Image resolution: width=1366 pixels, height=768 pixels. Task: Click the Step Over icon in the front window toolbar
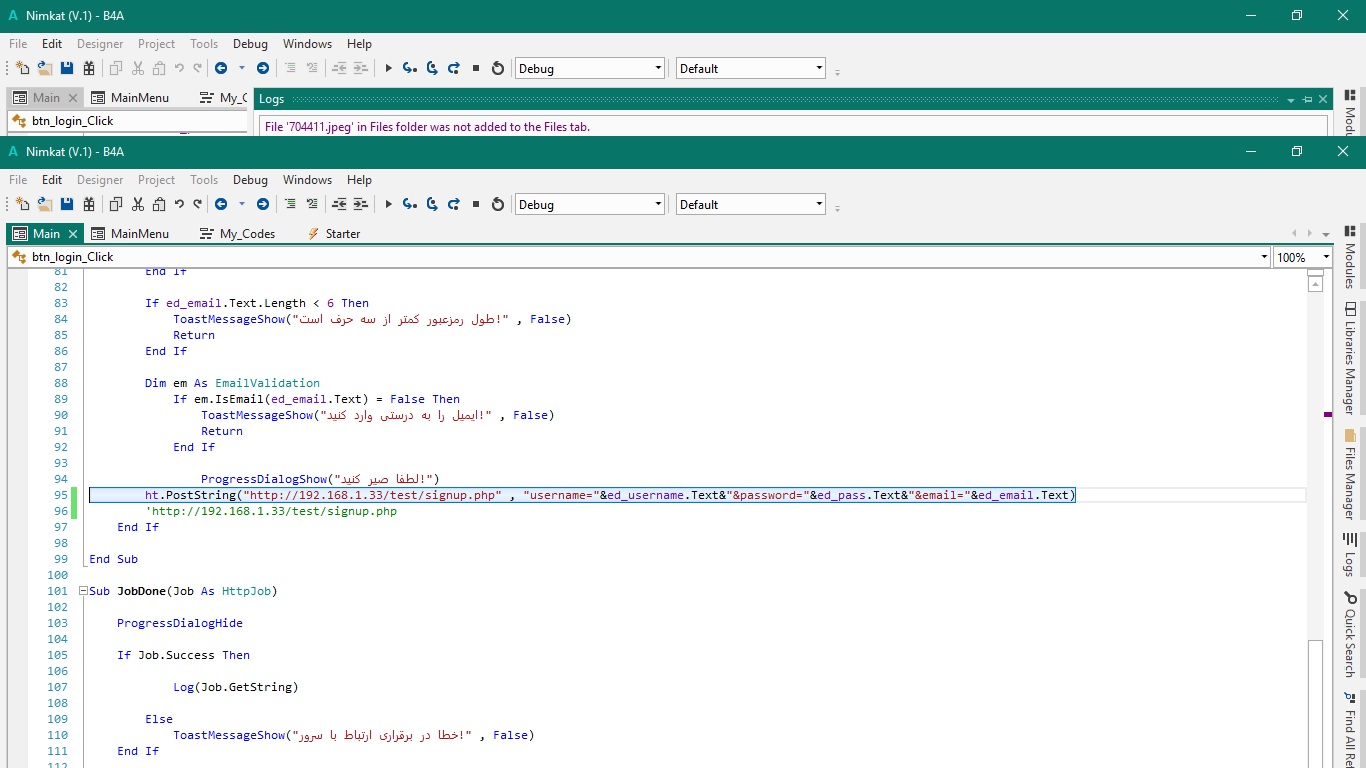432,204
